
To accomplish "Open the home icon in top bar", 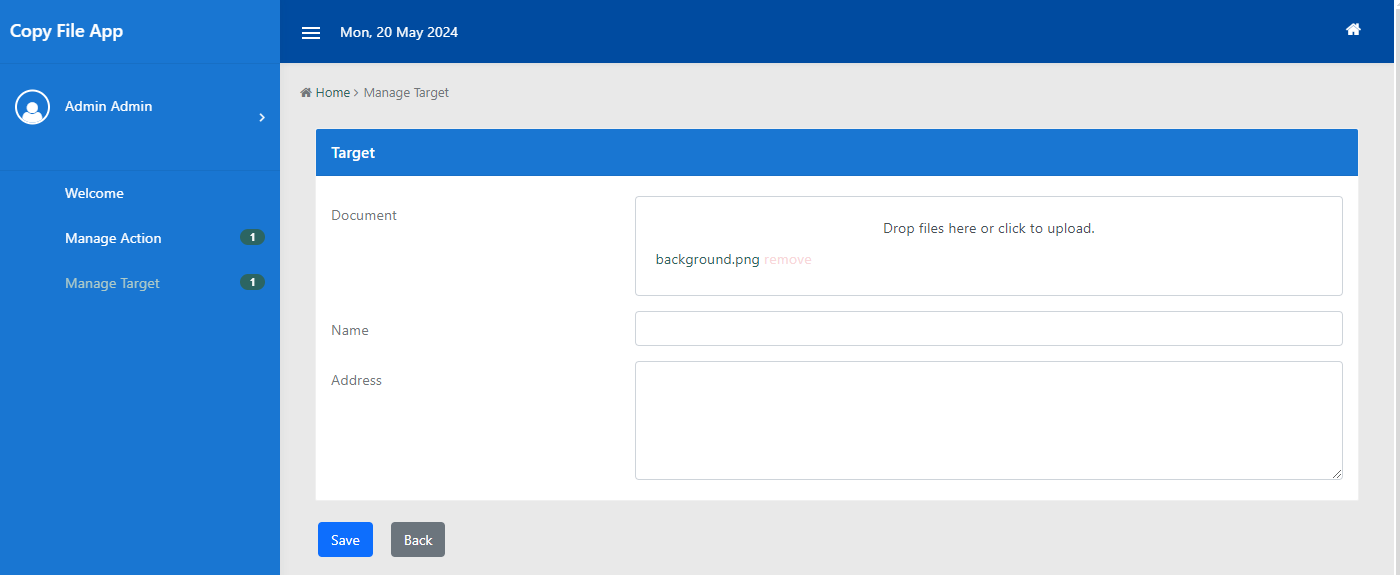I will point(1353,30).
